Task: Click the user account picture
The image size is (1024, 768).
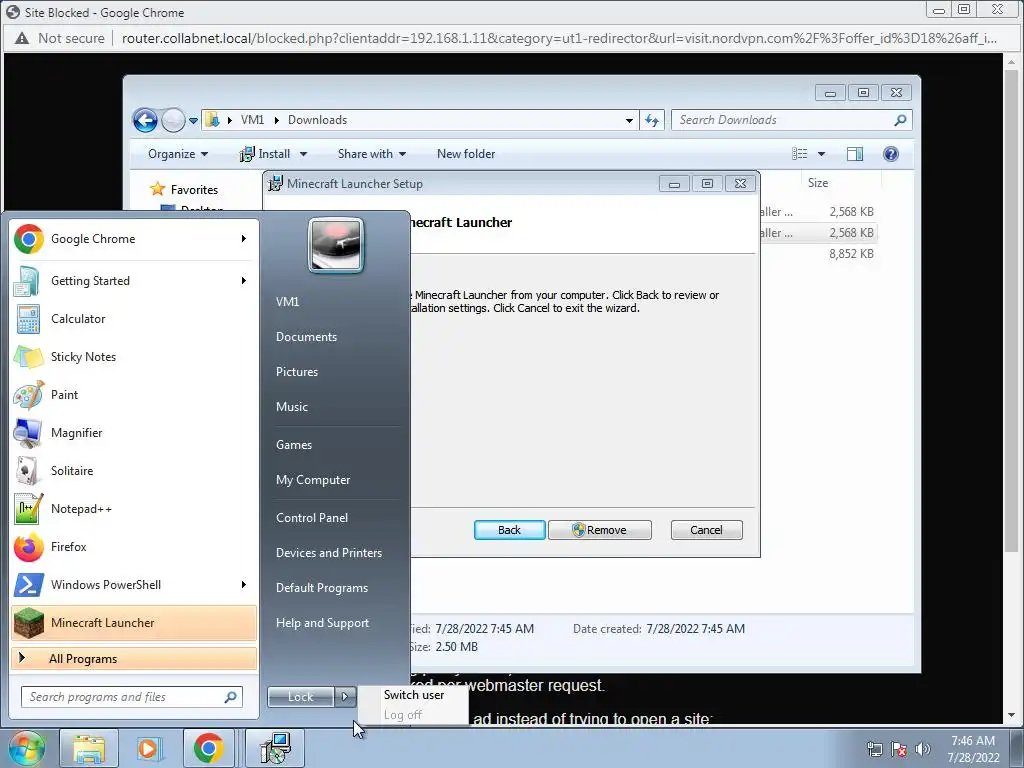Action: [336, 245]
